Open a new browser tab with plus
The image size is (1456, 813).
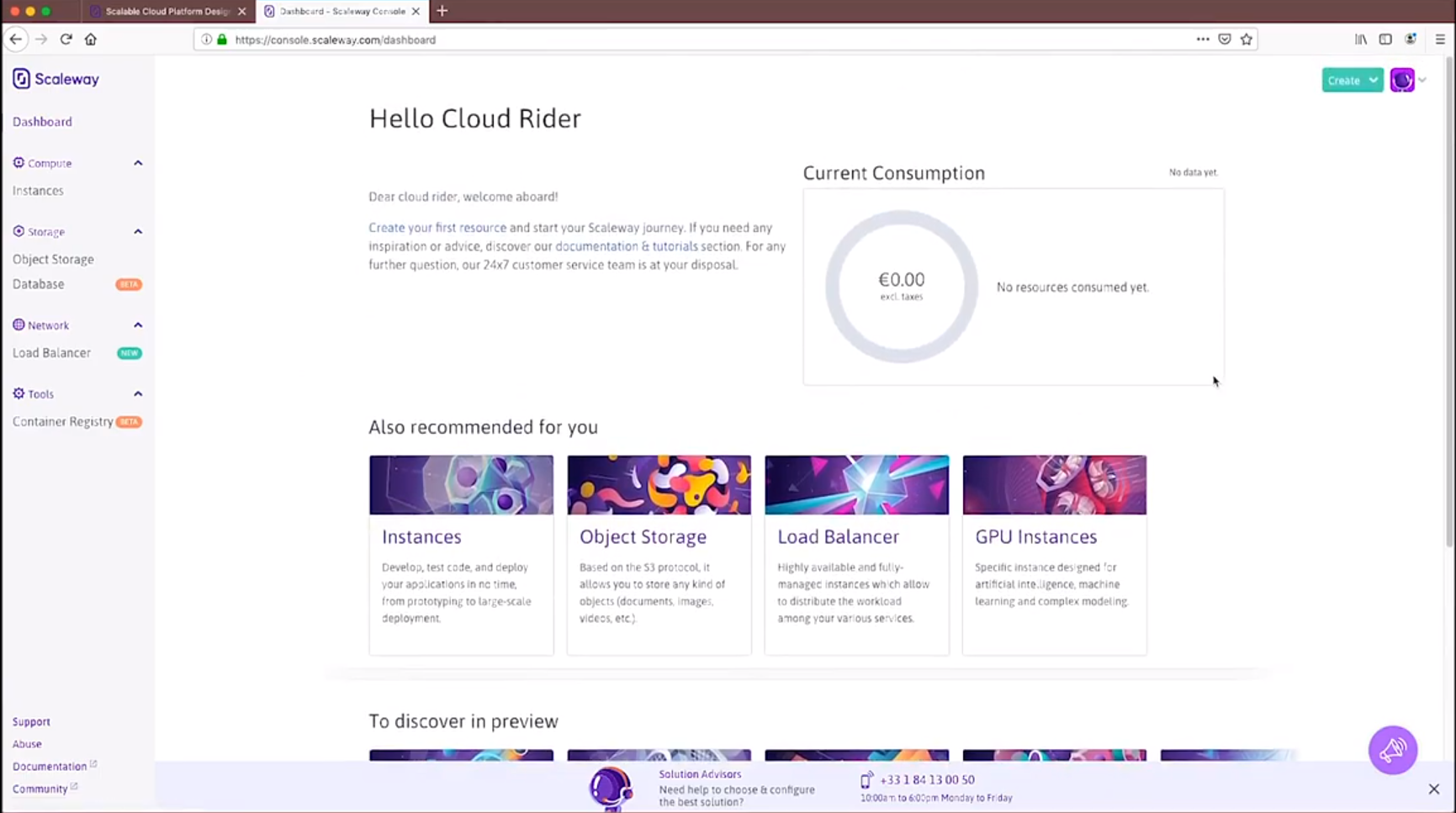coord(442,11)
